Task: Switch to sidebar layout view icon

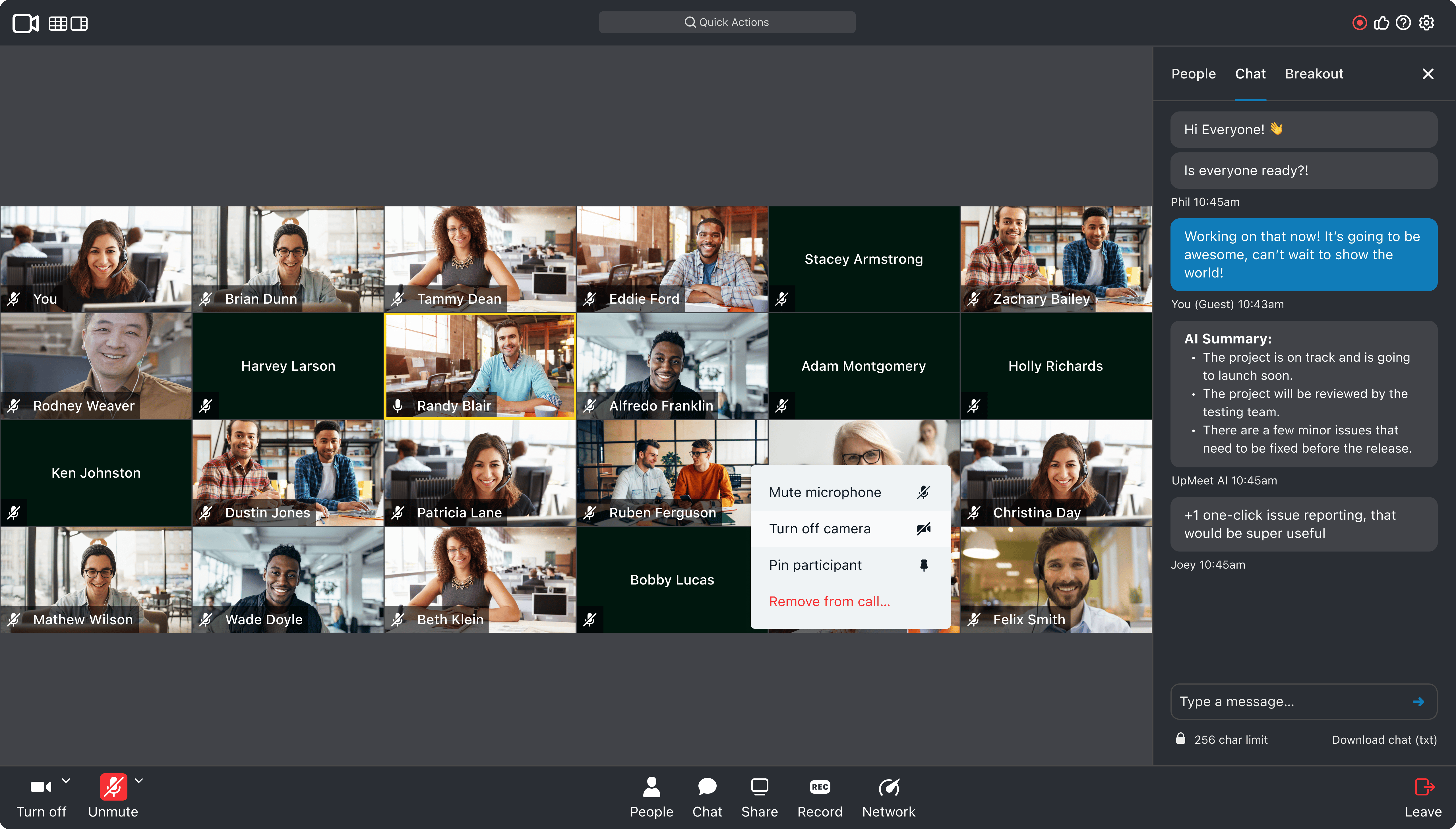Action: coord(78,23)
